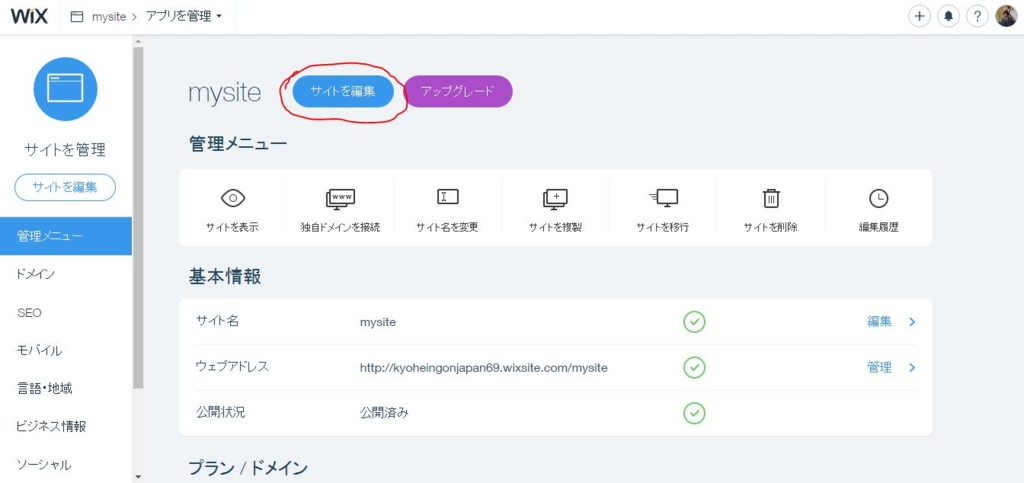This screenshot has width=1024, height=483.
Task: Click the 管理 link in ウェブアドレス row
Action: tap(879, 367)
